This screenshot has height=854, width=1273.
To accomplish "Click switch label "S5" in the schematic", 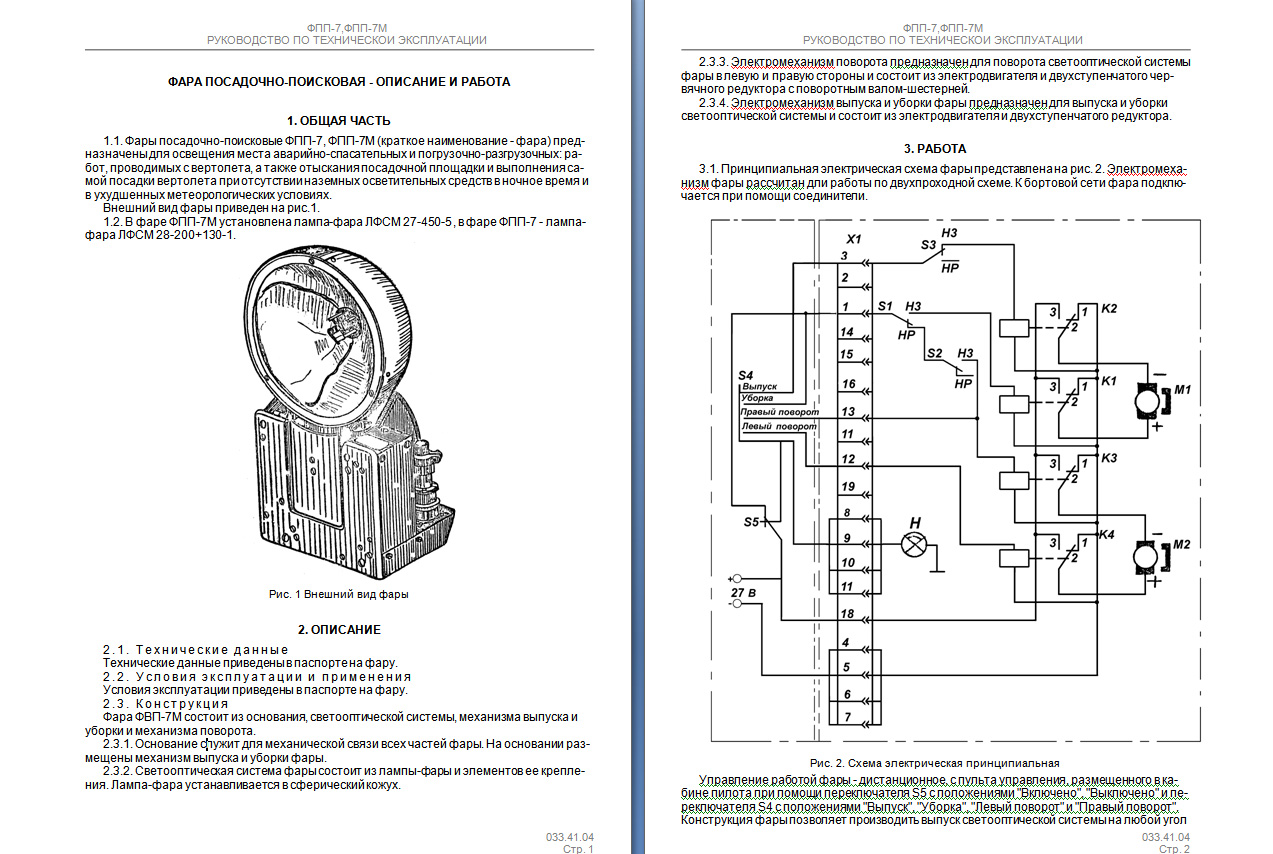I will [751, 522].
